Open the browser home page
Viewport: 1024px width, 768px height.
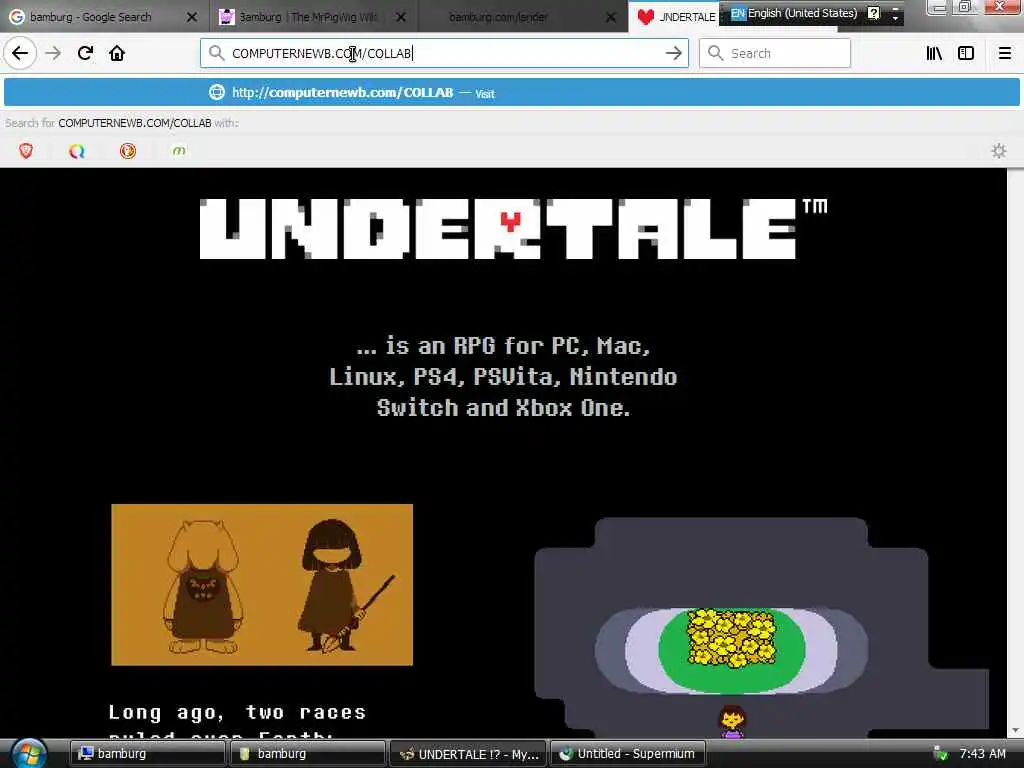[x=117, y=53]
